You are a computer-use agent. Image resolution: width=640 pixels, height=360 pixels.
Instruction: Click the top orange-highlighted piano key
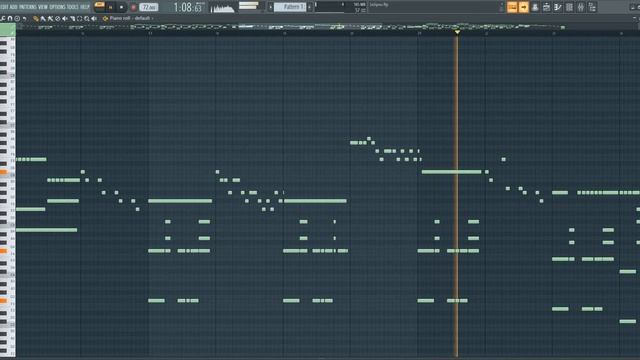tap(4, 172)
